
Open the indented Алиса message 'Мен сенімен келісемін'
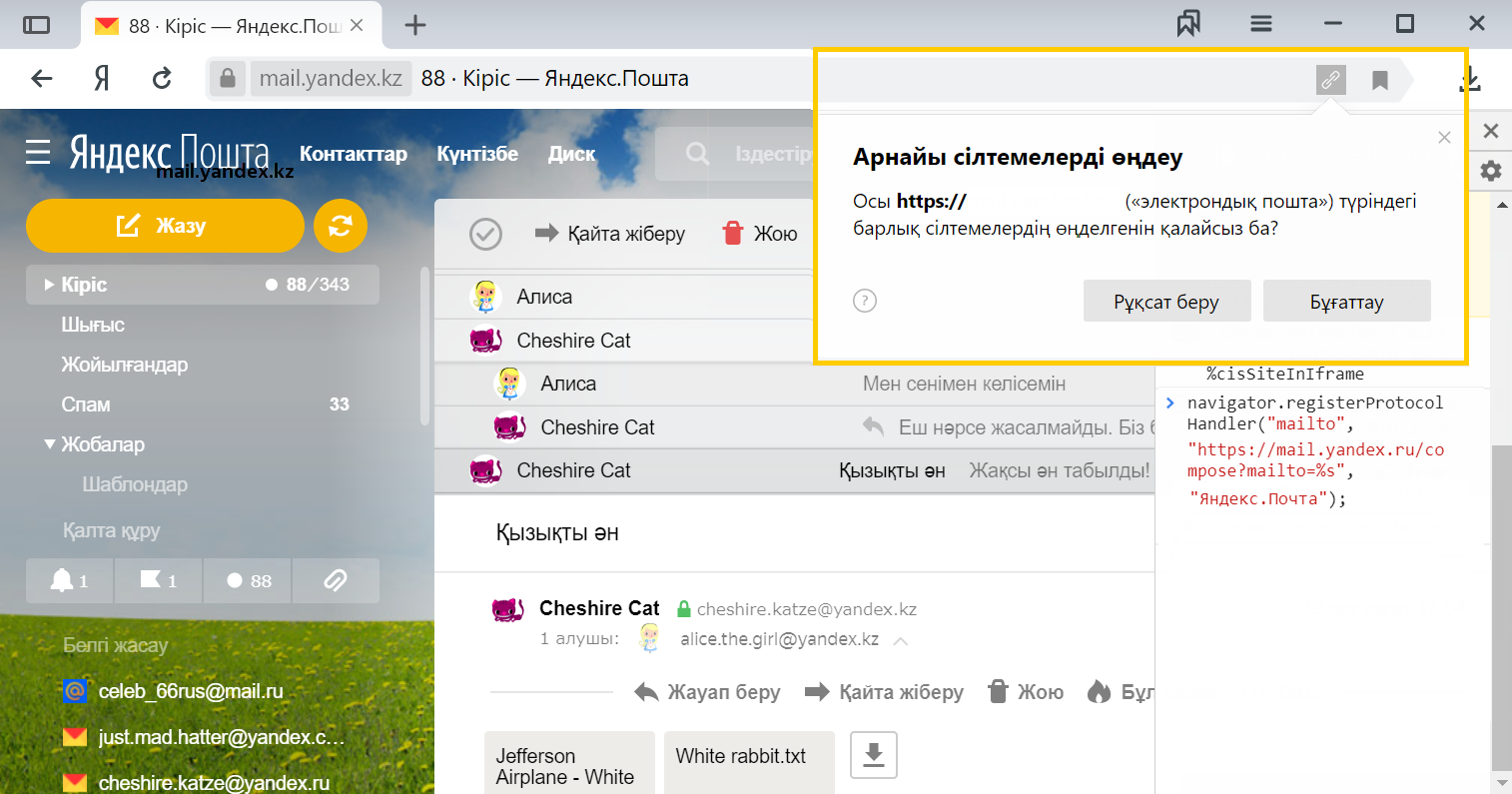coord(795,384)
